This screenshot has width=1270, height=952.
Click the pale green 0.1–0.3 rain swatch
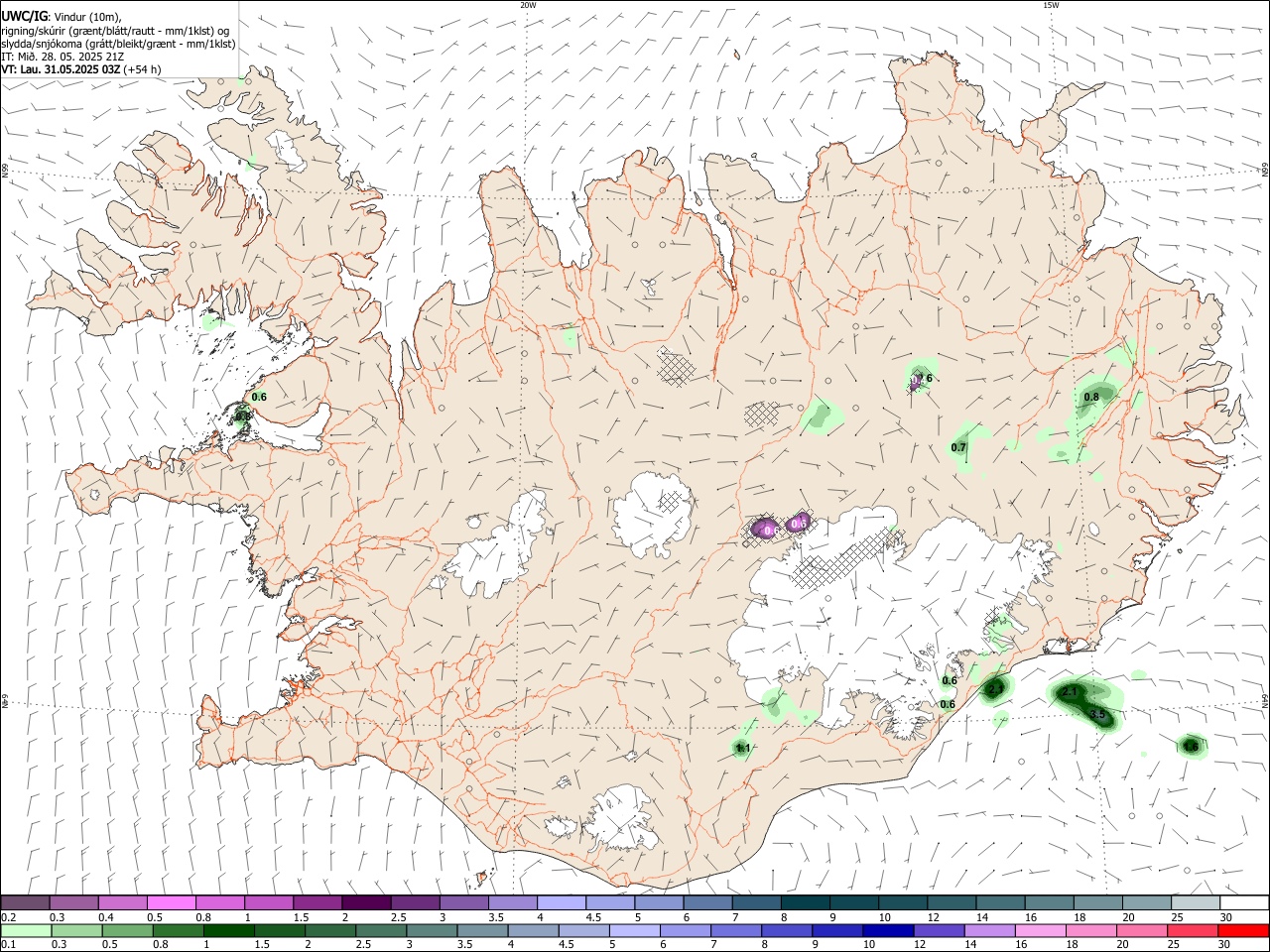coord(26,931)
